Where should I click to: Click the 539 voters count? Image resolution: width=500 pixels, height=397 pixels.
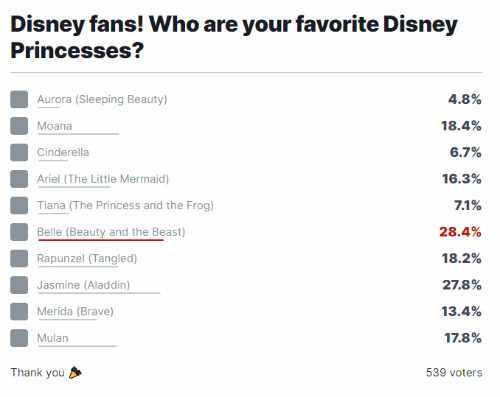[x=454, y=373]
